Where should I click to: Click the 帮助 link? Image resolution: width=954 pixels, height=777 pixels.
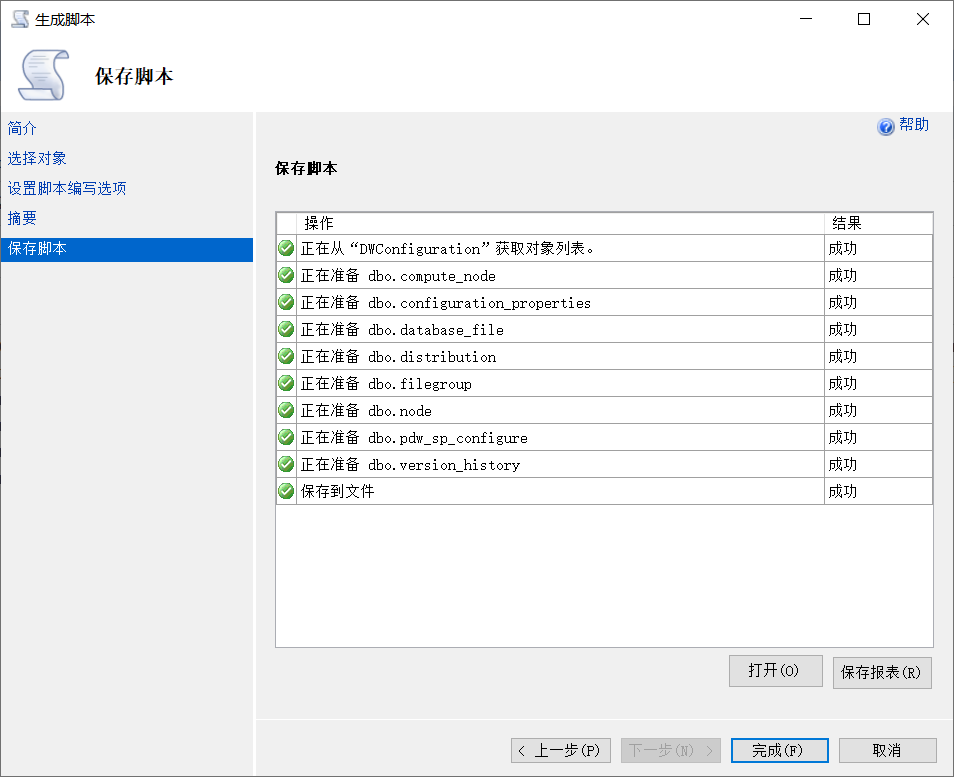tap(914, 125)
